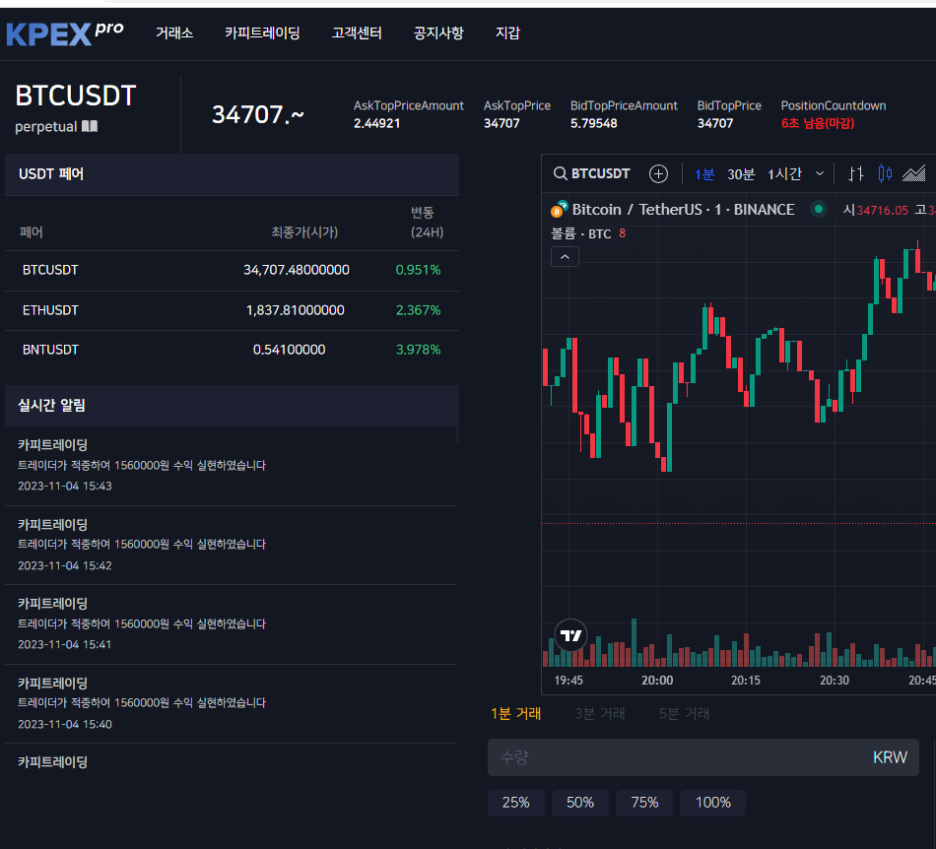Open the alert dated 2023-11-04 15:41

coord(230,625)
